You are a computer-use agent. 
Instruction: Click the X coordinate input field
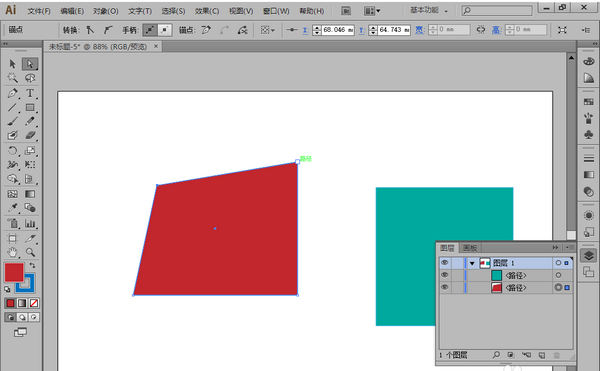click(338, 30)
